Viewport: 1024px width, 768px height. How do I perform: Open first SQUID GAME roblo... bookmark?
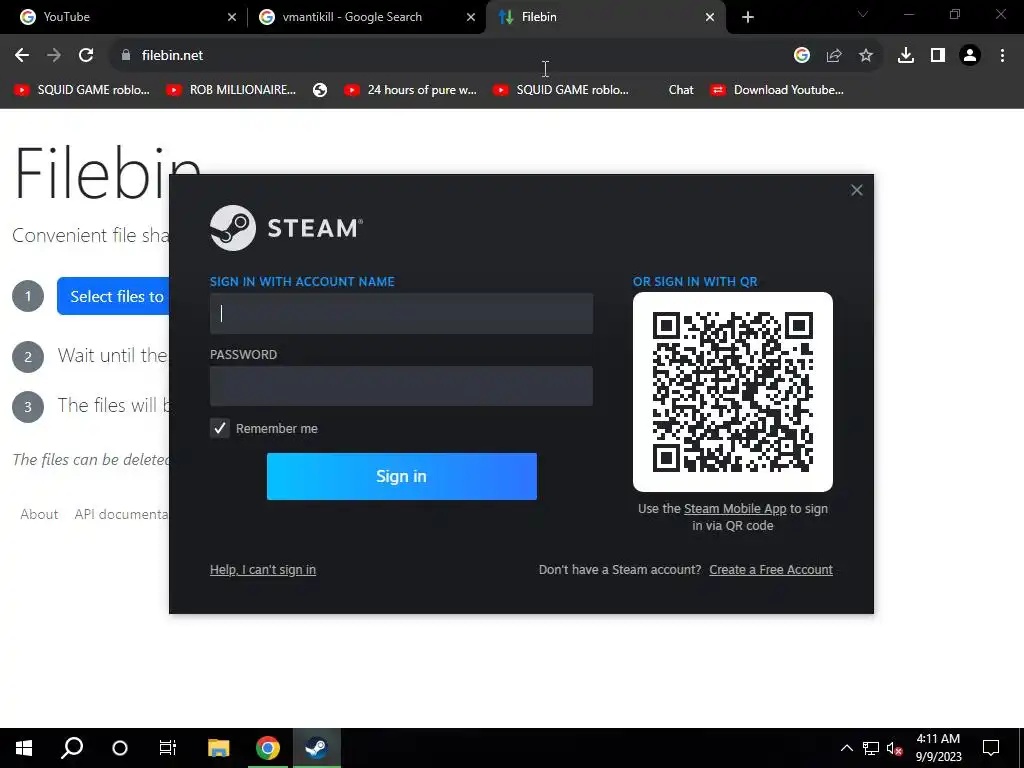[x=82, y=90]
